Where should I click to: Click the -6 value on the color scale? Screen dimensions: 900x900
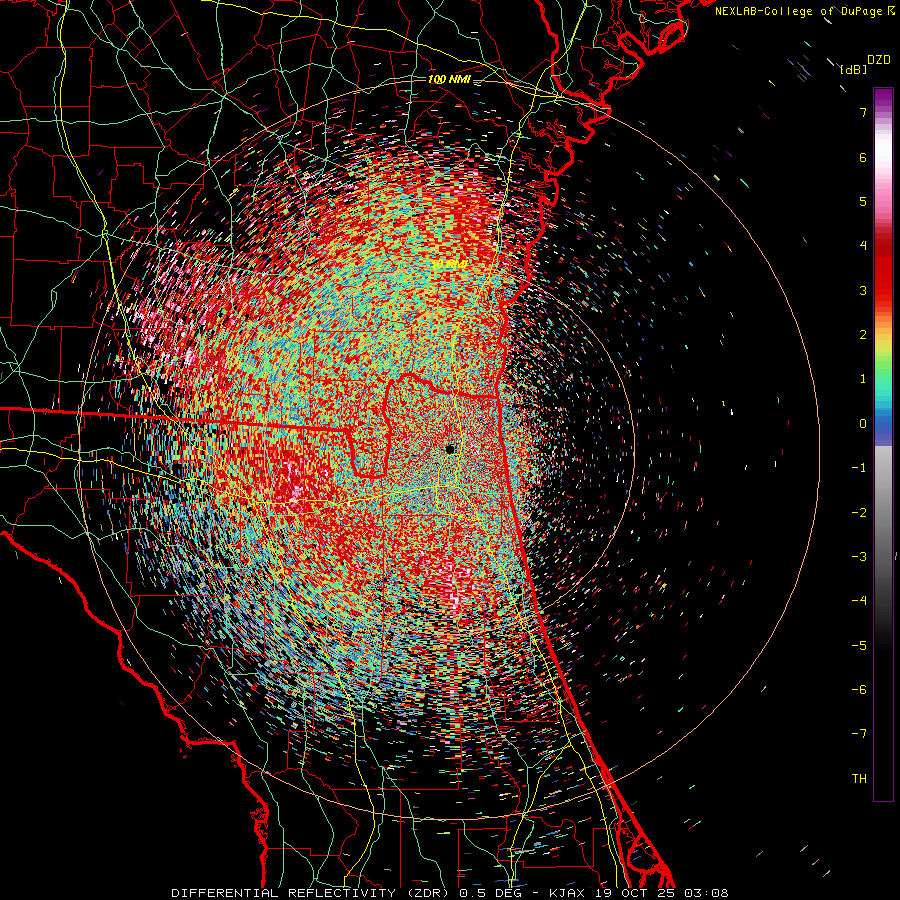859,690
